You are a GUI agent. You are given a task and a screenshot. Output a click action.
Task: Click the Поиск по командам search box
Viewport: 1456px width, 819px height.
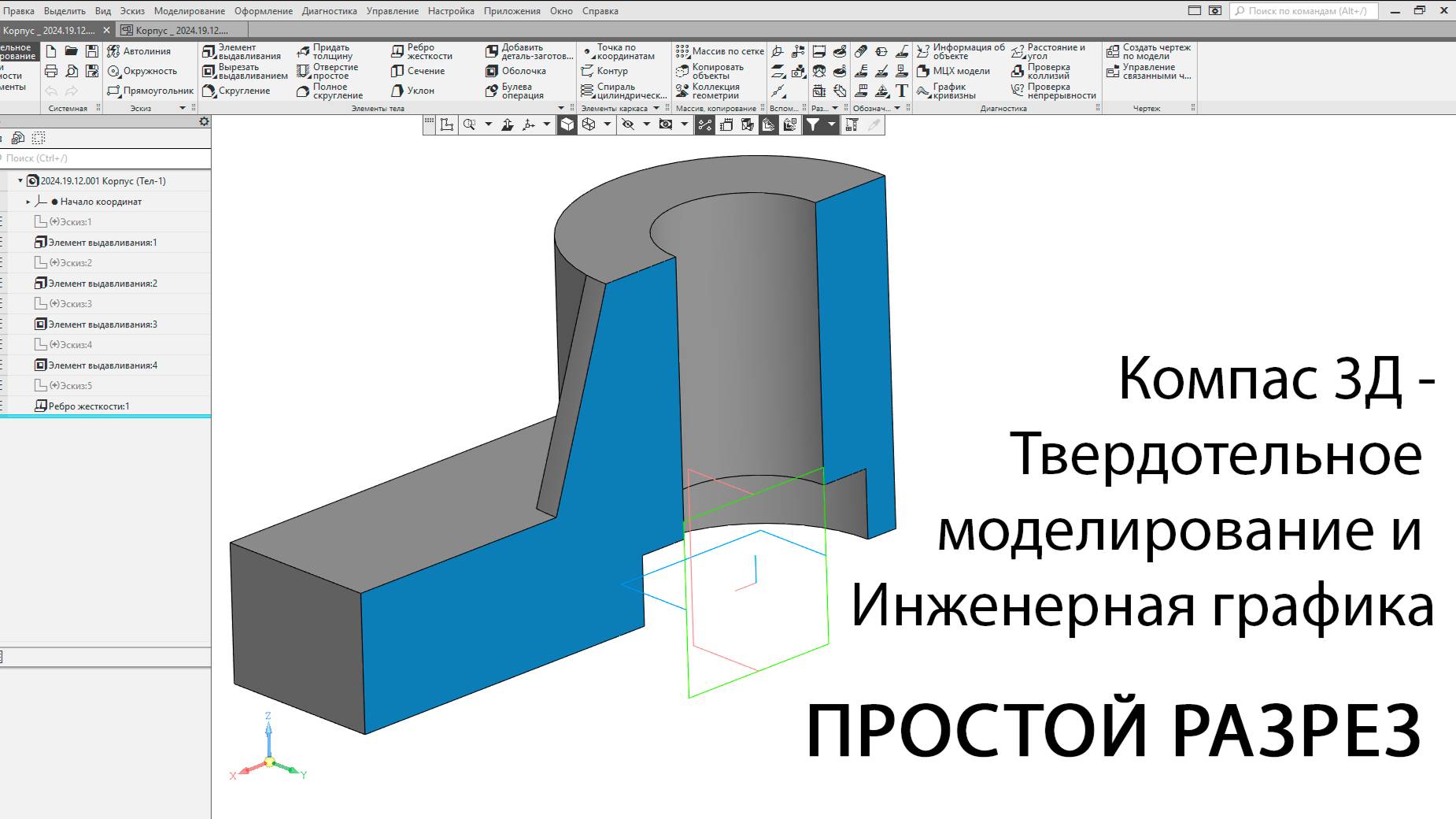tap(1303, 11)
